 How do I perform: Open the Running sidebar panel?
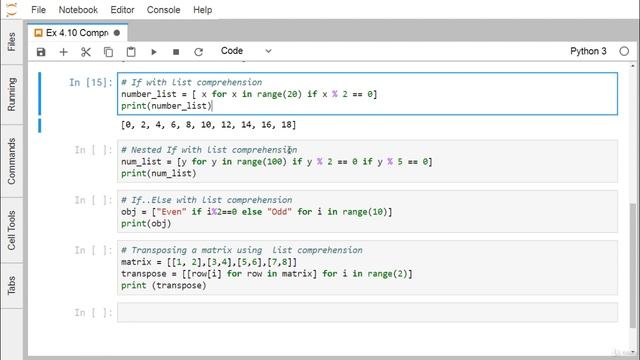point(11,94)
